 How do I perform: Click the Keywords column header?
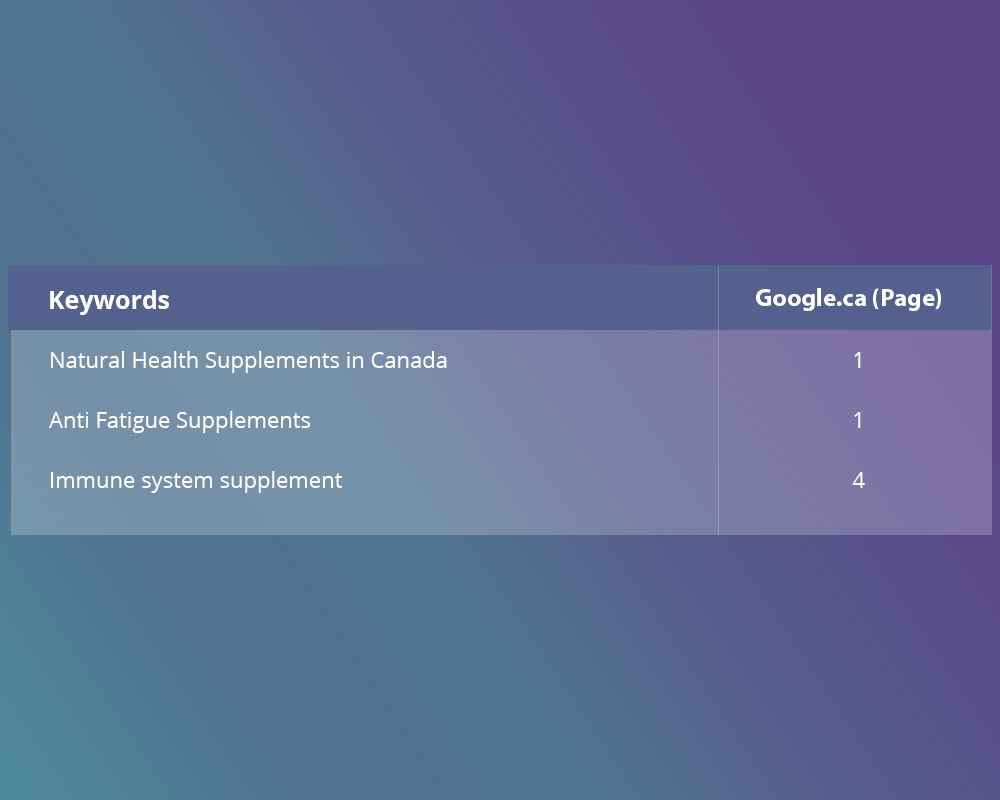[x=109, y=300]
